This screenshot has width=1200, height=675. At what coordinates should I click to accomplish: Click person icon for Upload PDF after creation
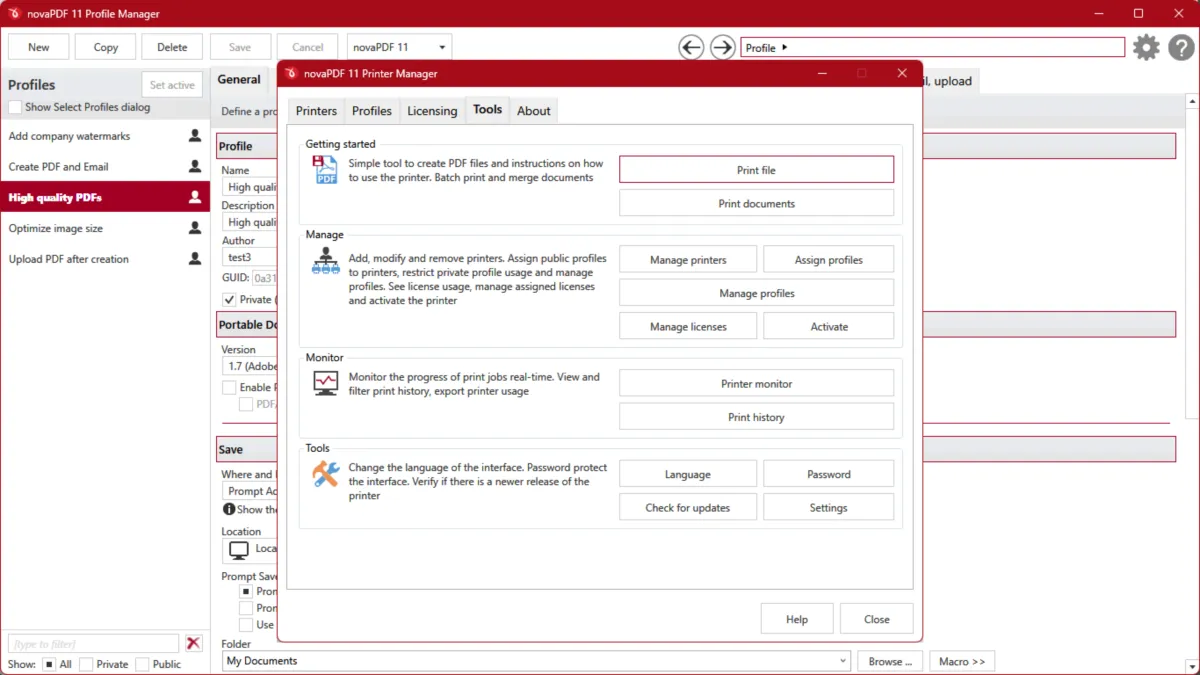[195, 259]
